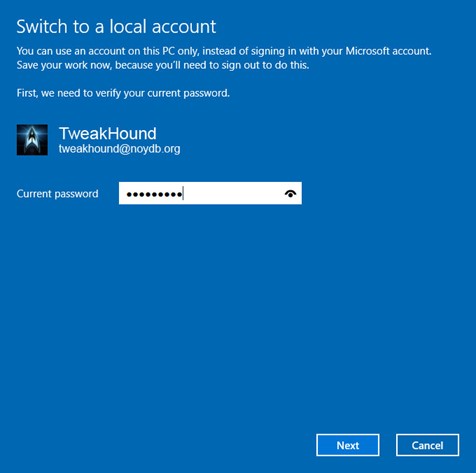Click the word 'local' in the heading
Image resolution: width=476 pixels, height=473 pixels.
click(x=128, y=27)
